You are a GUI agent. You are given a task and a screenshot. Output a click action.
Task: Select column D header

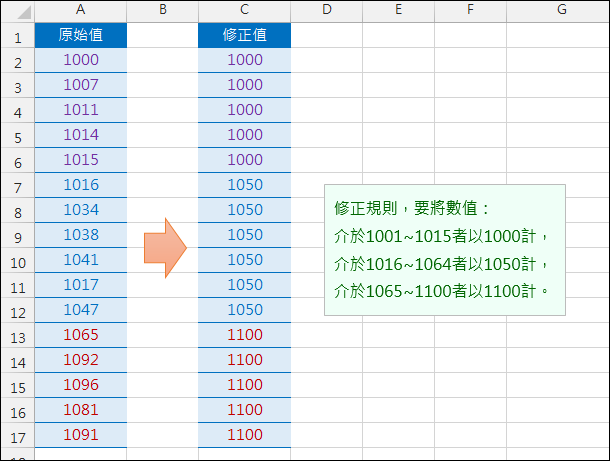[327, 10]
